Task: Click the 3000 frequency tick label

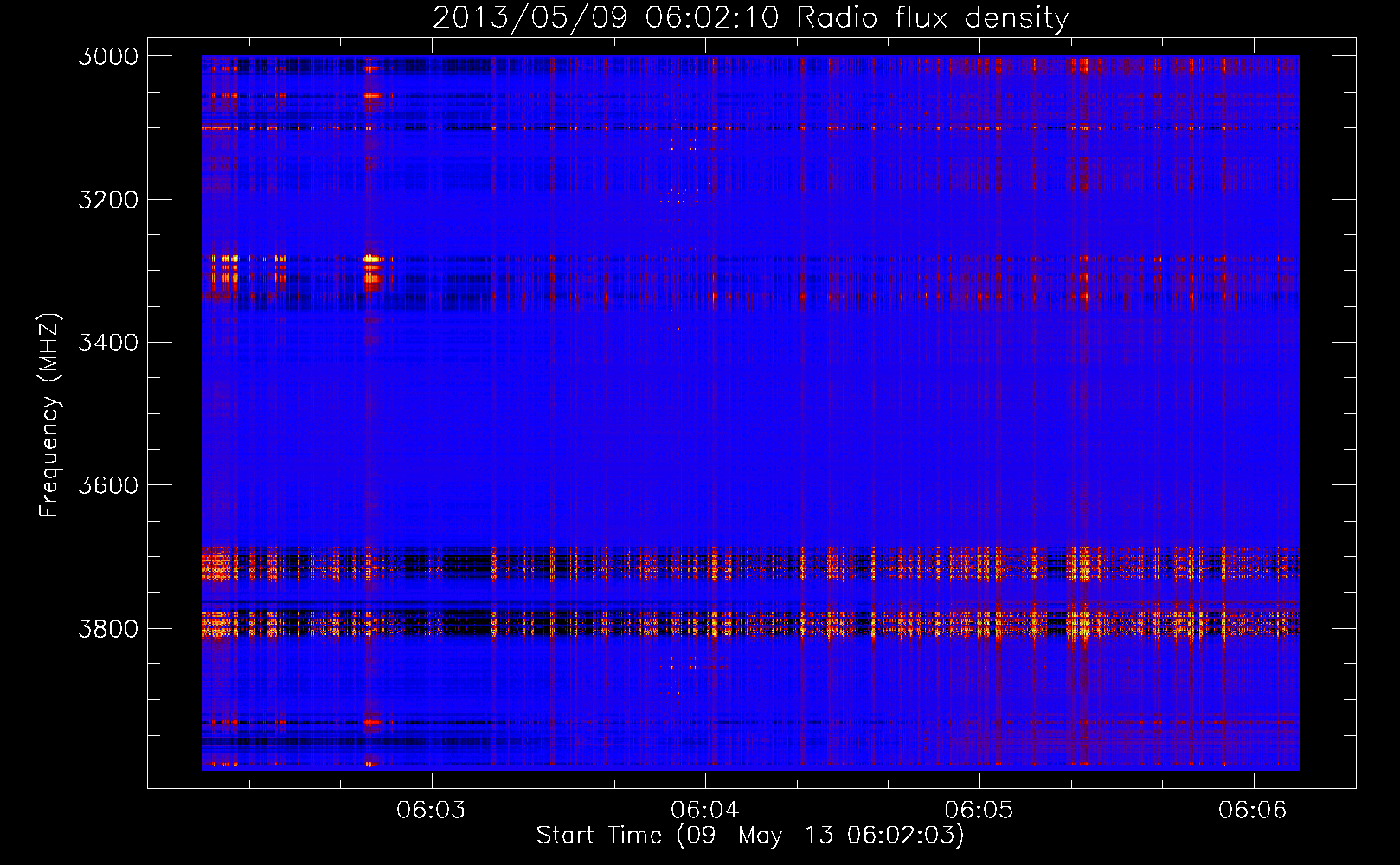Action: point(108,56)
